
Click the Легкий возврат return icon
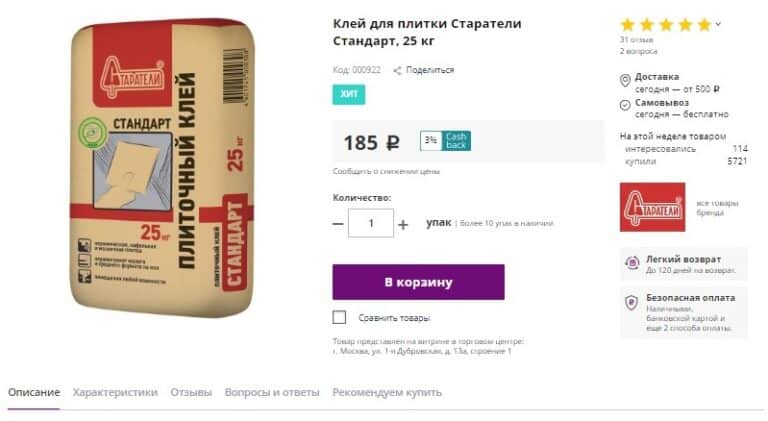(x=632, y=263)
